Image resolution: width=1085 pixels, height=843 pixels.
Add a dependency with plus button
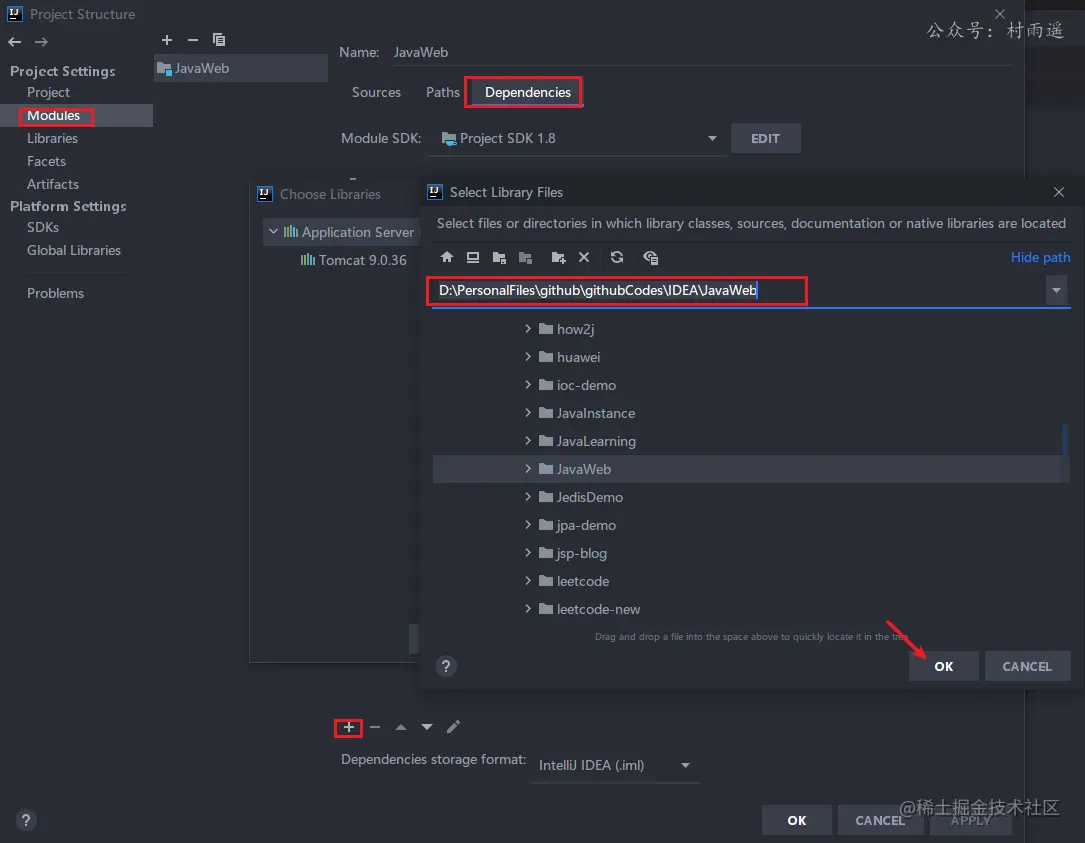349,727
